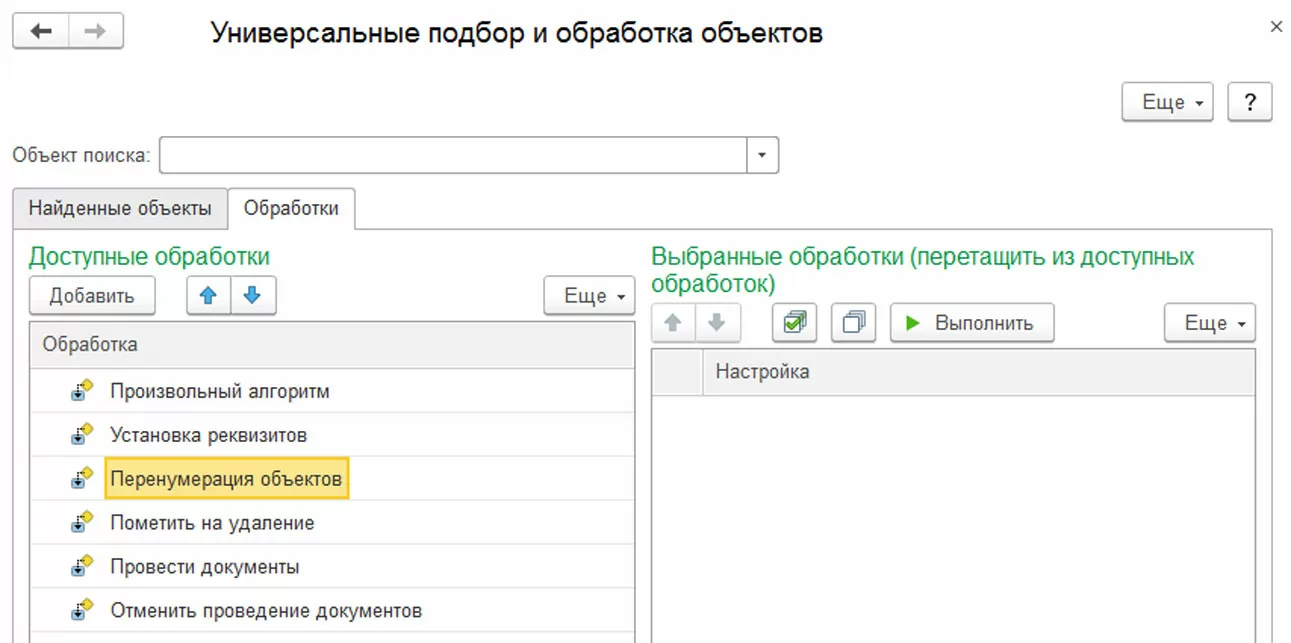Expand the Объект поиска dropdown arrow
This screenshot has height=643, width=1291.
pyautogui.click(x=763, y=155)
